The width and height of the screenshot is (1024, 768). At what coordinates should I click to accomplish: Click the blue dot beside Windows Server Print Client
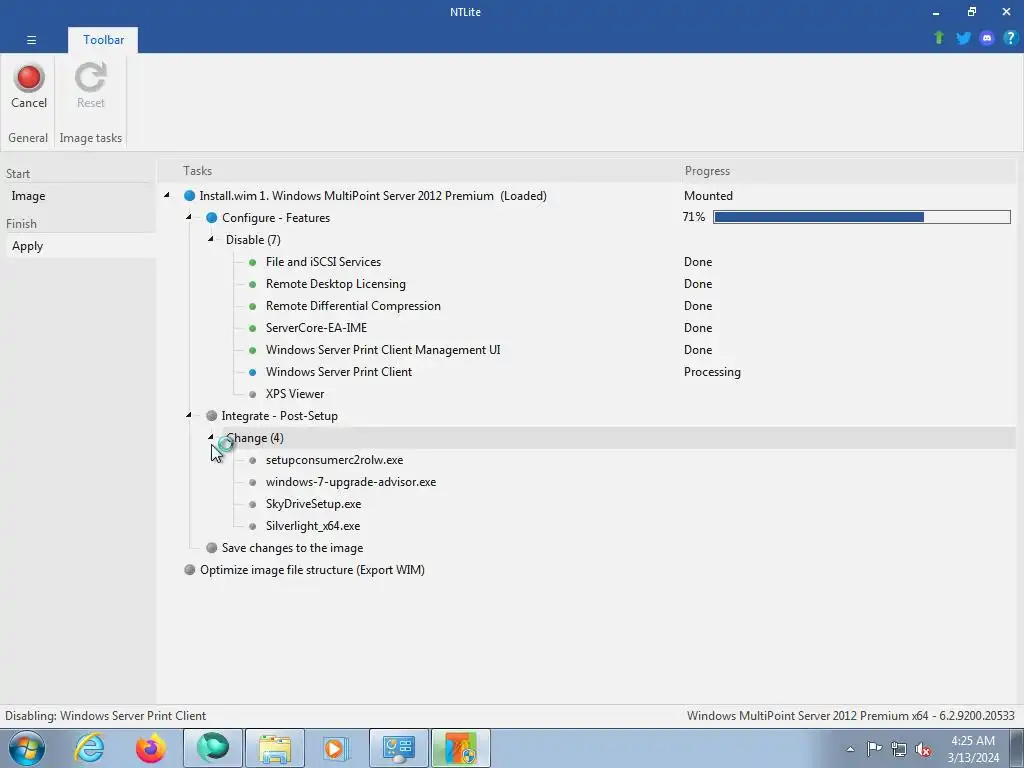point(253,372)
